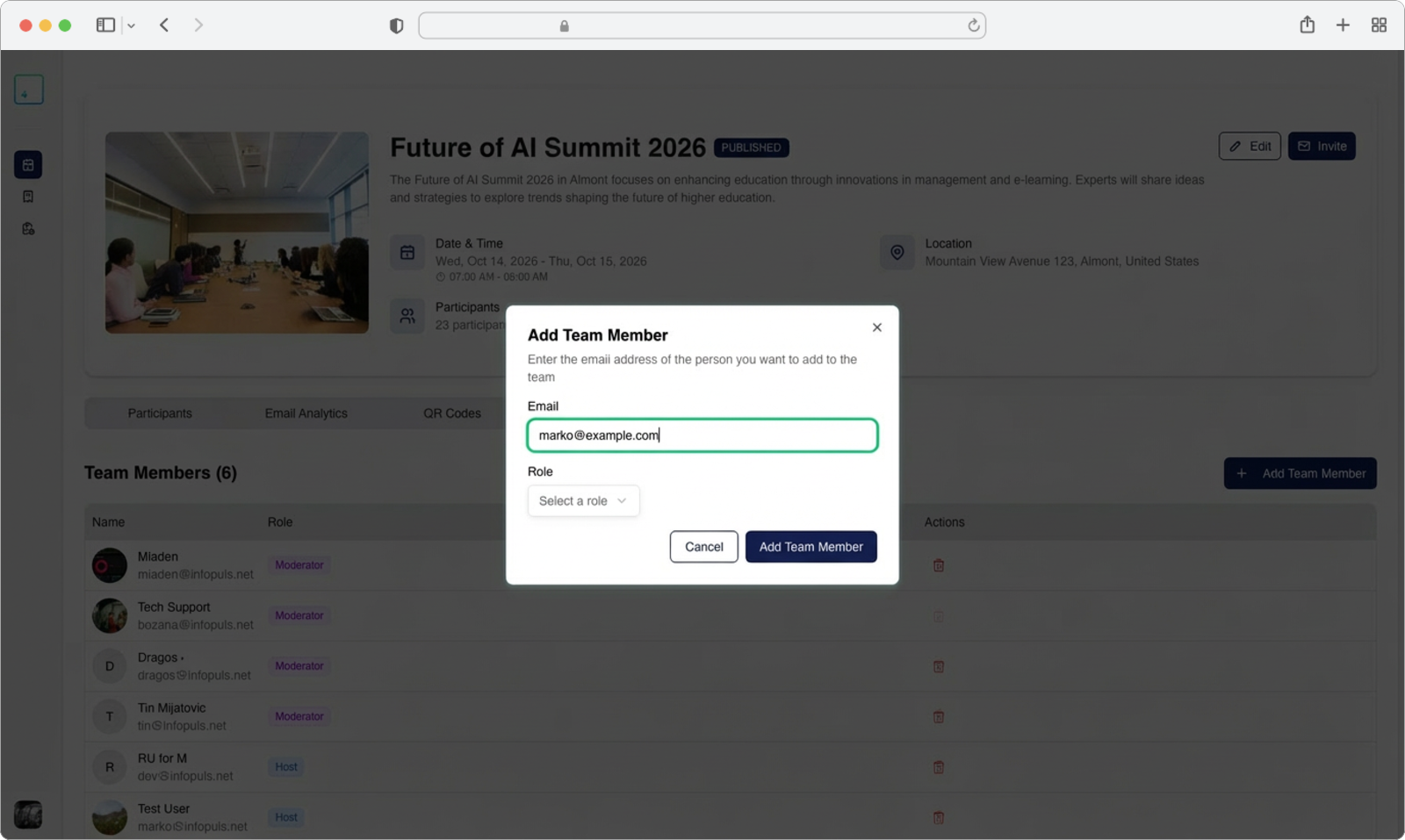The image size is (1405, 840).
Task: Select the QR Codes tab
Action: coord(451,413)
